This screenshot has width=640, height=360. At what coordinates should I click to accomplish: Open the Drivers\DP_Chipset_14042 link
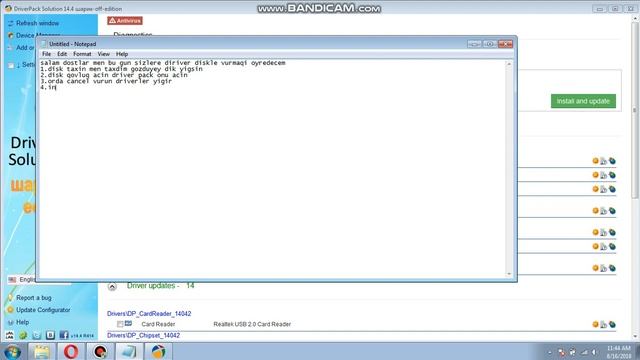[143, 335]
